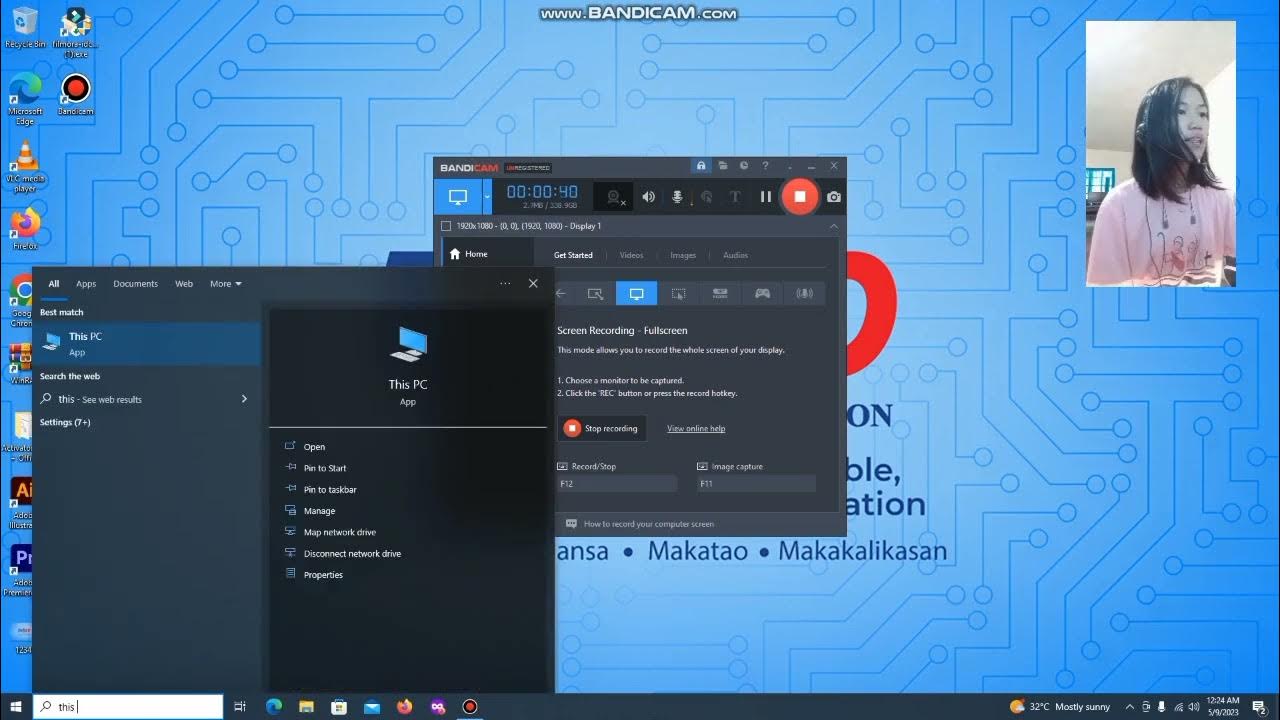Choose Pin to Start for This PC
The height and width of the screenshot is (720, 1280).
click(408, 468)
